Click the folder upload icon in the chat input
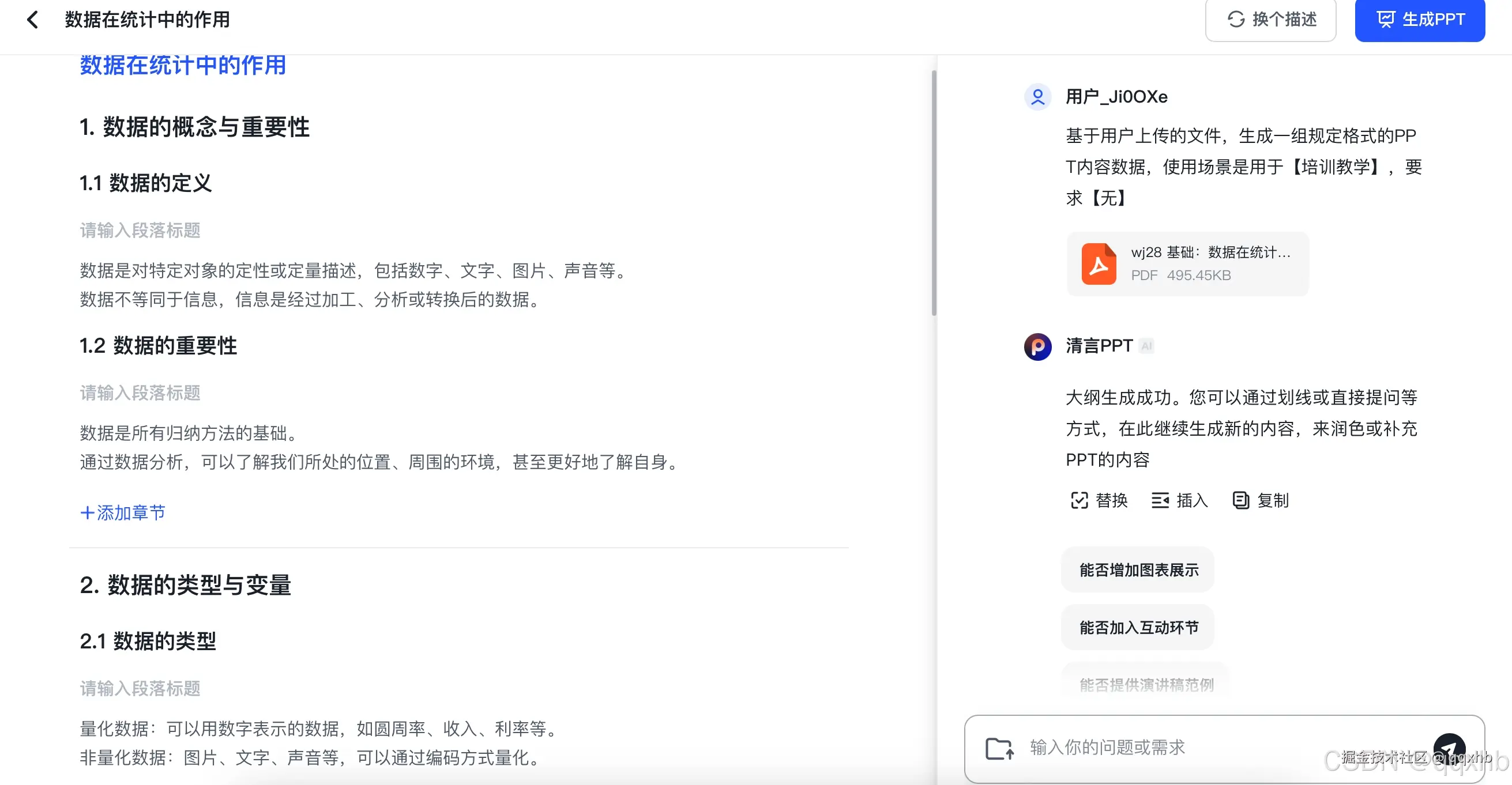1512x785 pixels. click(x=999, y=748)
